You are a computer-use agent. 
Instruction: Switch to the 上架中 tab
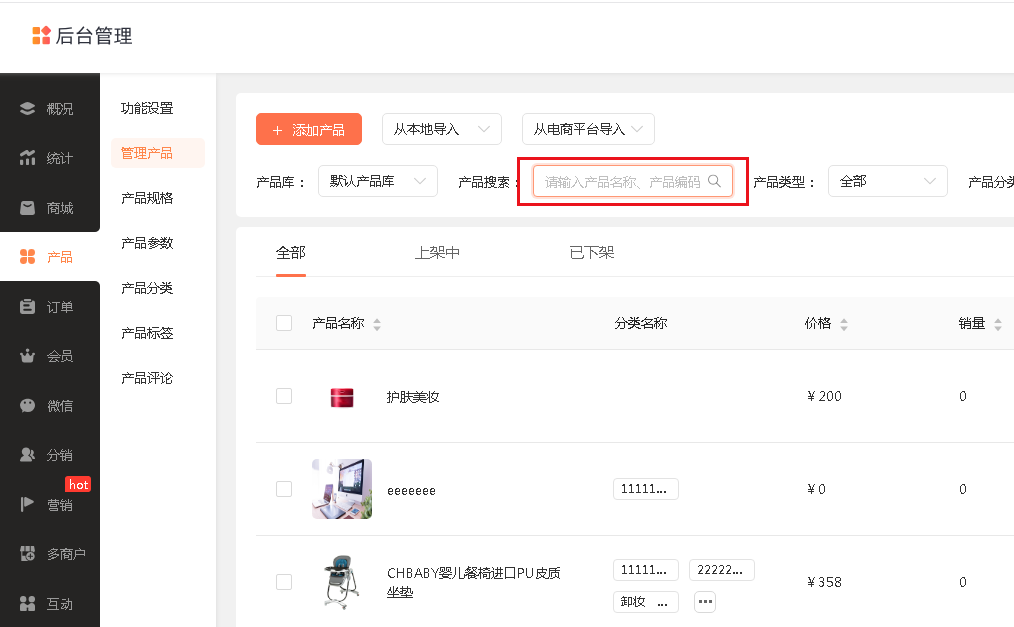(437, 253)
